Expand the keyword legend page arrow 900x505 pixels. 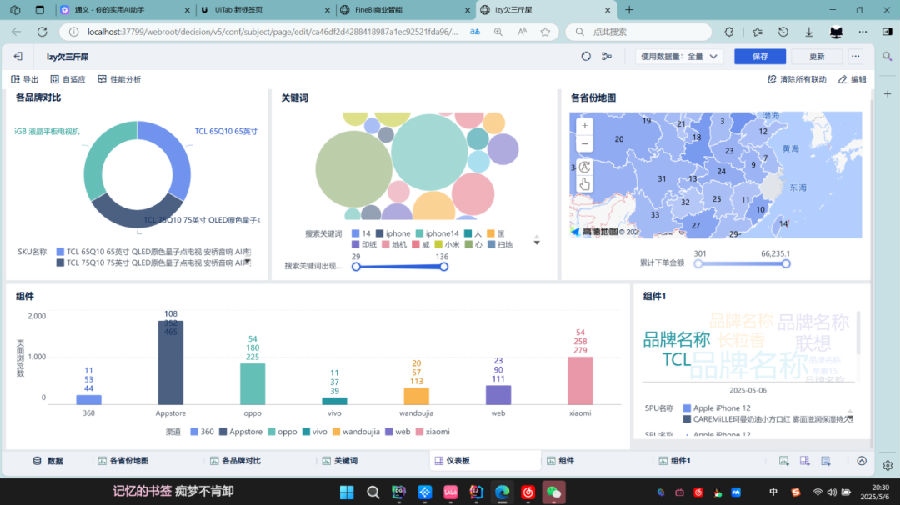[537, 241]
